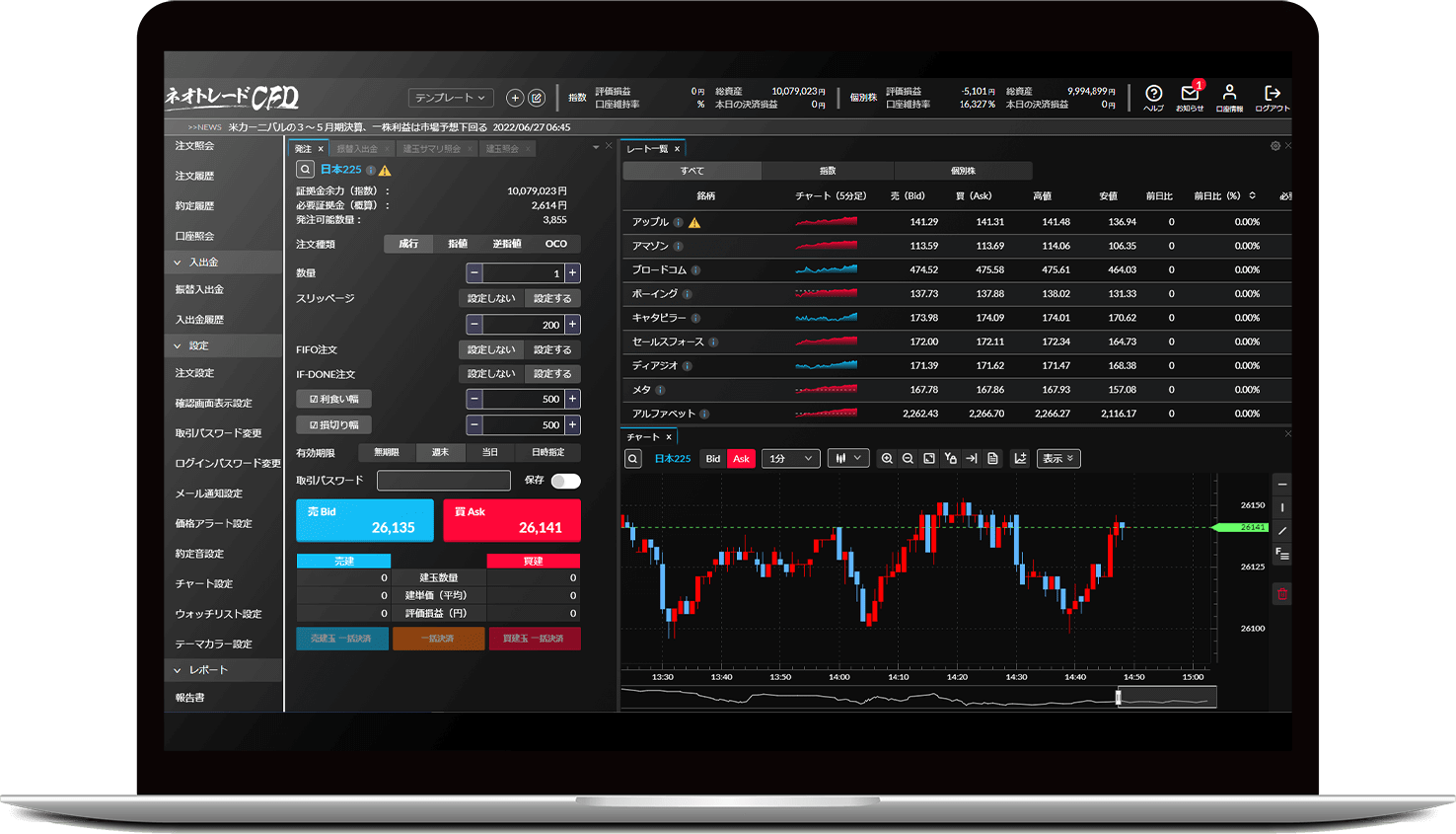Open chart type candlestick dropdown
Screen dimensions: 1456x834
[848, 459]
